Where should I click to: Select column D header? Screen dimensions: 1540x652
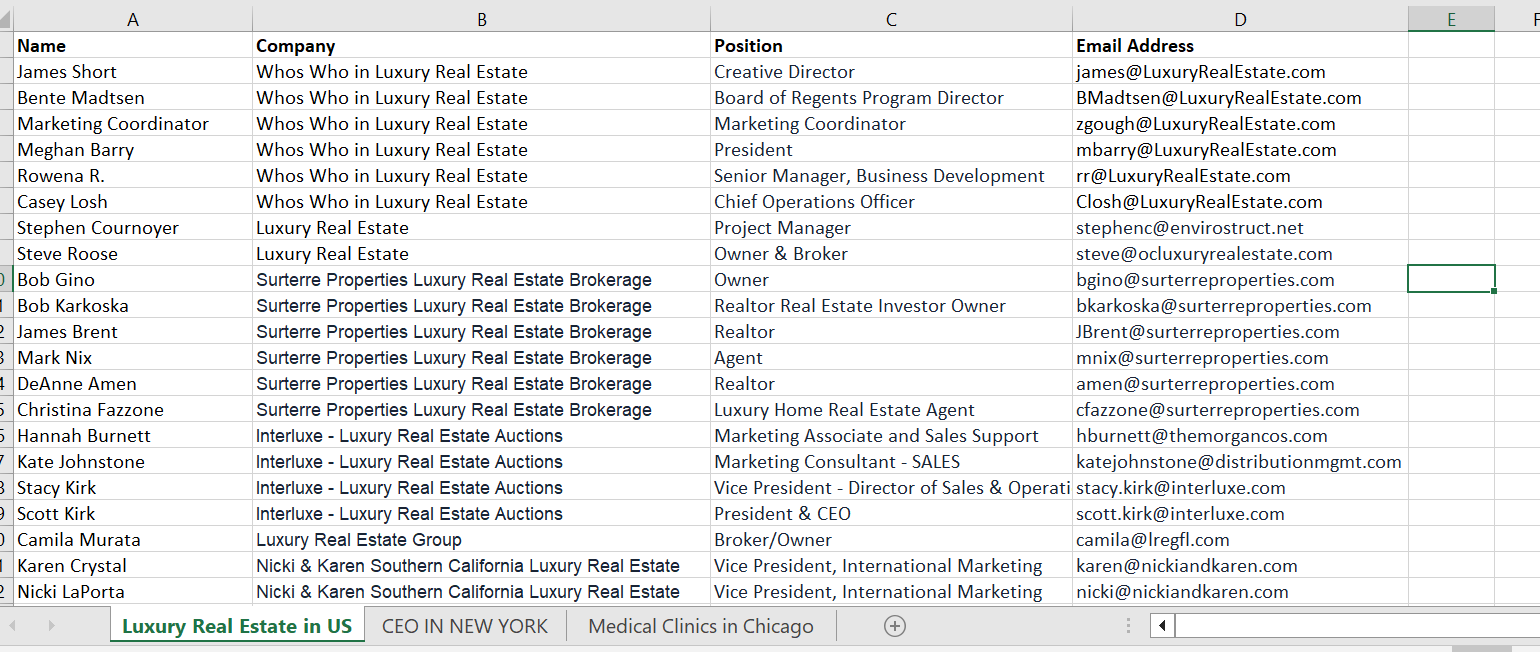pyautogui.click(x=1240, y=19)
